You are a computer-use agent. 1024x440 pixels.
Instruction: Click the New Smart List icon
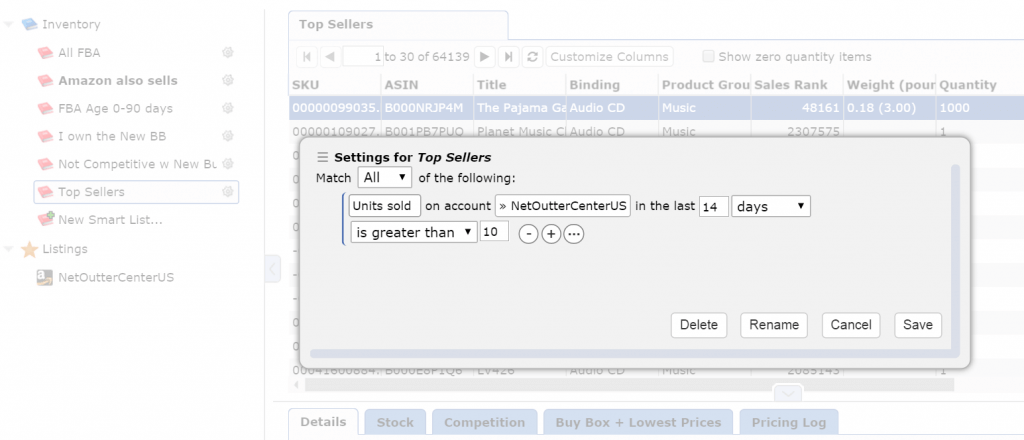pyautogui.click(x=45, y=219)
